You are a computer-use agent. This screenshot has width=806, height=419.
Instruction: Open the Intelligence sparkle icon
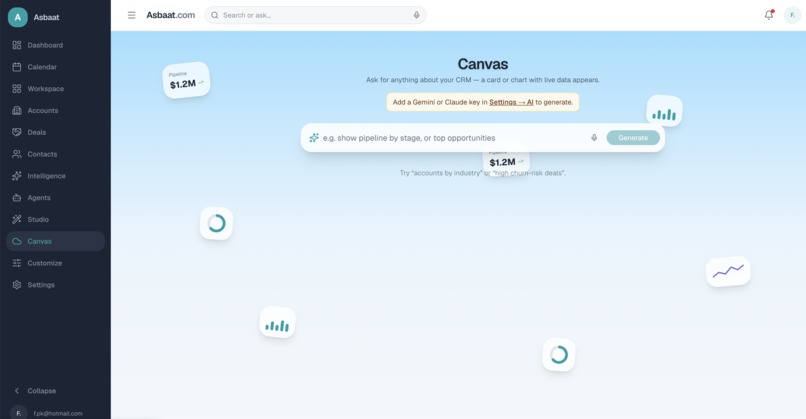coord(16,176)
